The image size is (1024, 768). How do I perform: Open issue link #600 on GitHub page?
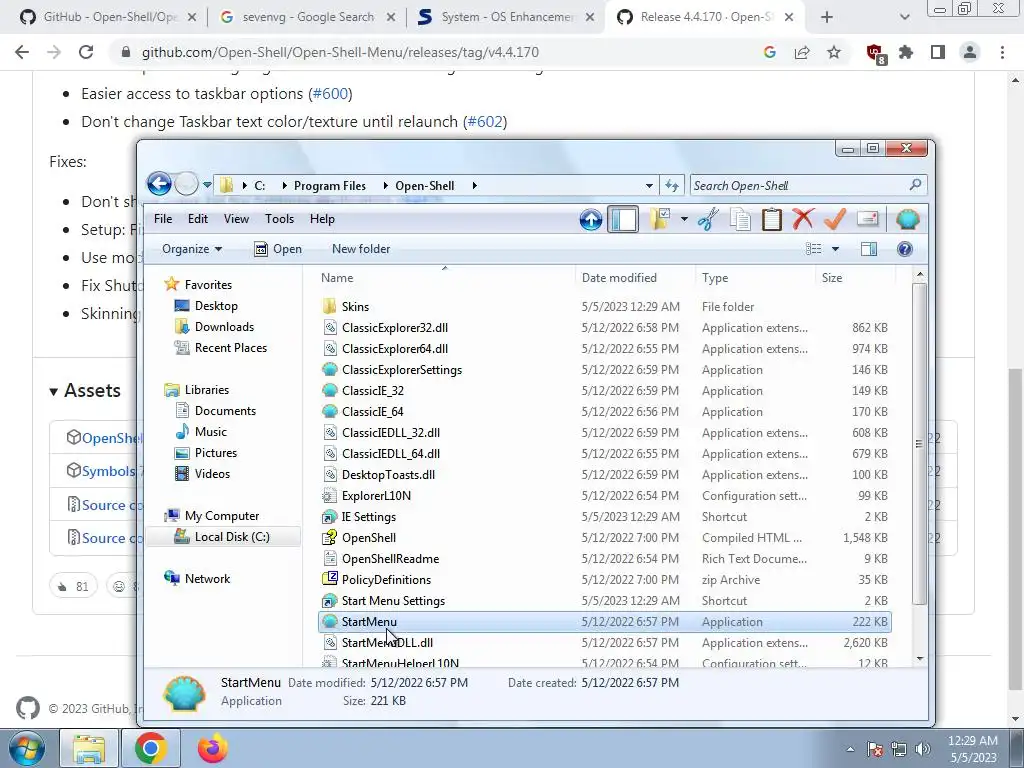[330, 93]
